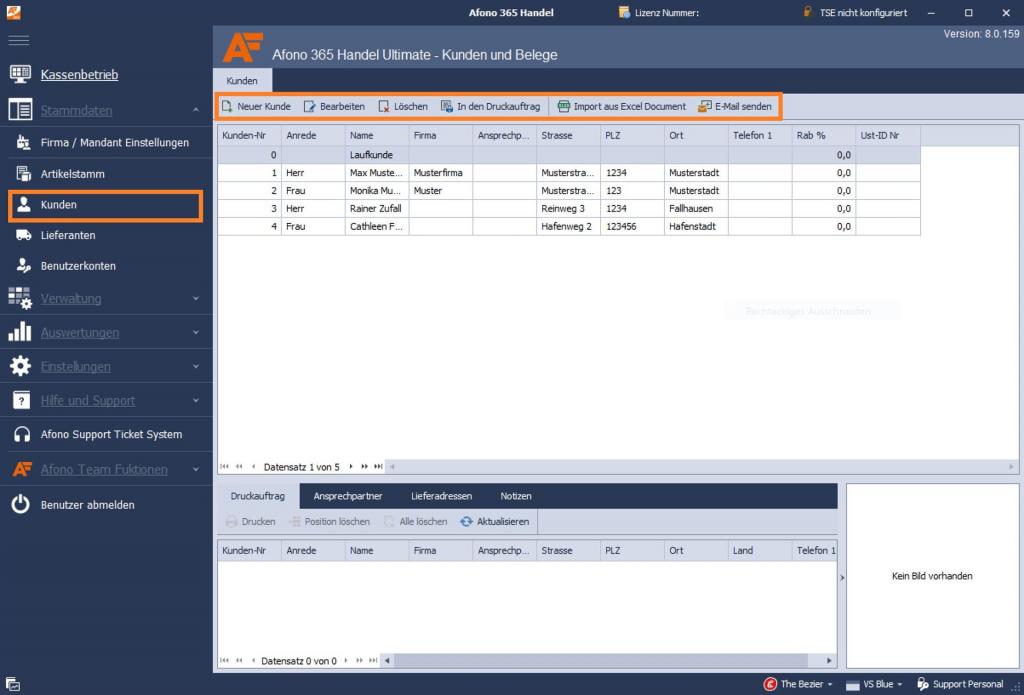
Task: Click the Stammdaten section icon
Action: 20,110
